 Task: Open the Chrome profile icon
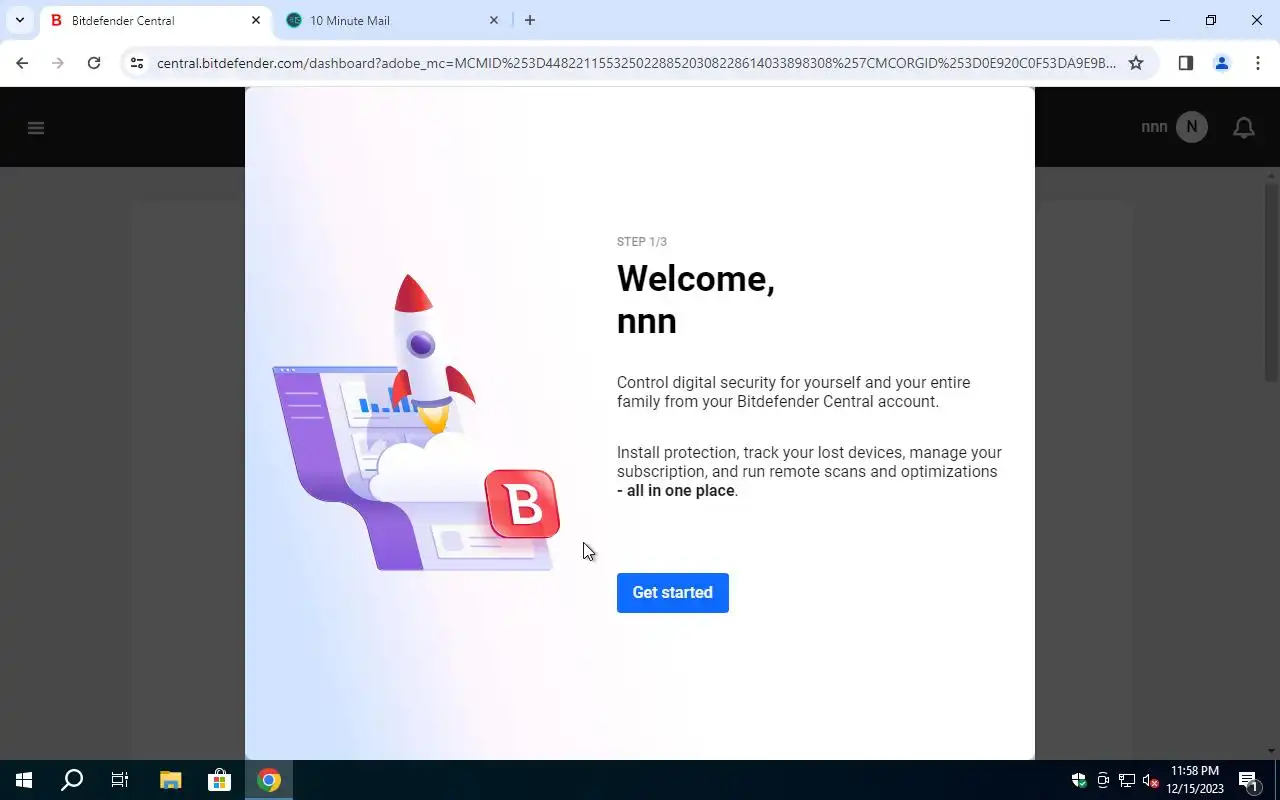tap(1221, 63)
